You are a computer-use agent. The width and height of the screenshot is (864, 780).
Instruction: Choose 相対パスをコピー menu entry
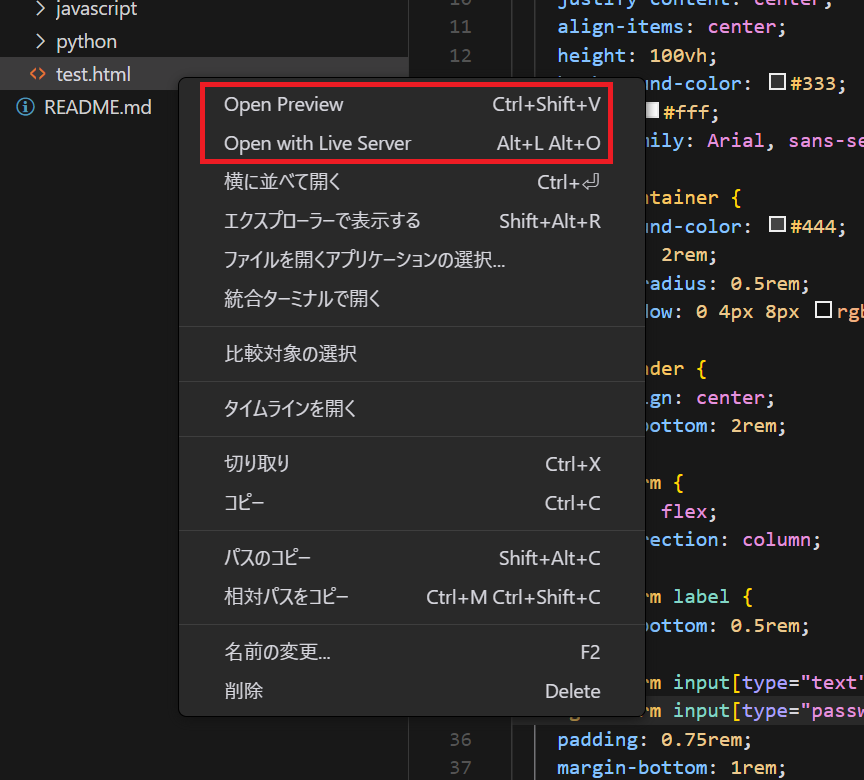click(412, 598)
